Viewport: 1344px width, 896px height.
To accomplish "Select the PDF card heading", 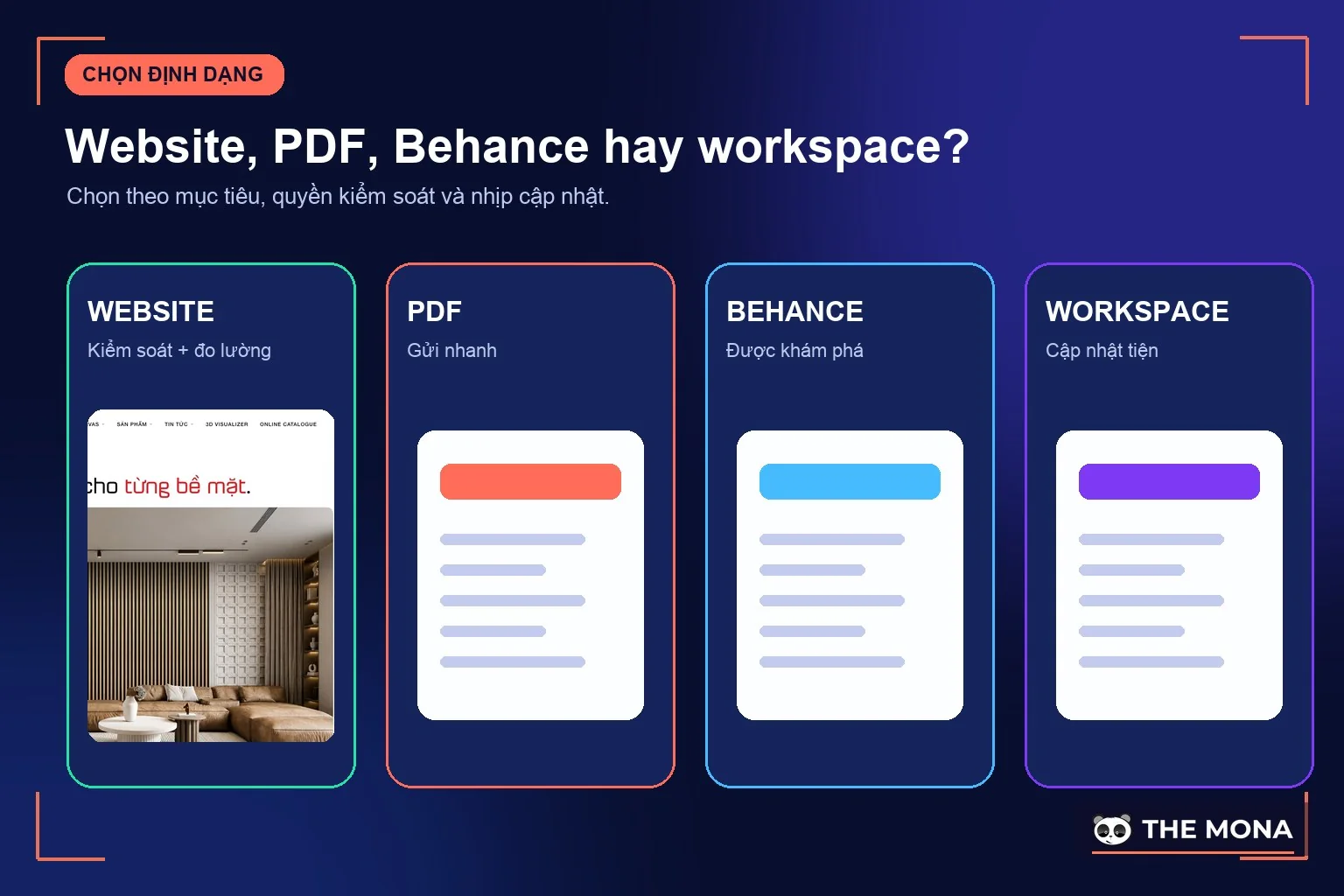I will tap(434, 311).
